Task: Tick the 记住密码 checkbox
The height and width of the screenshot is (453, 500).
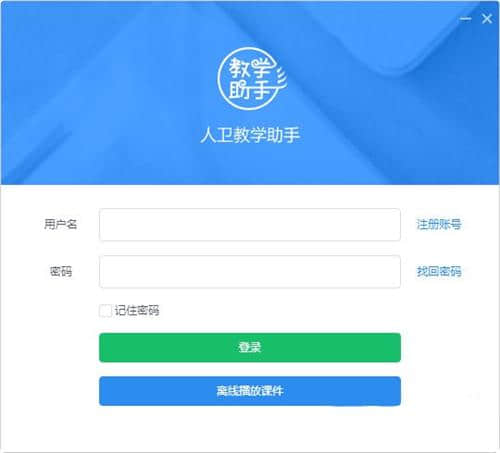Action: pyautogui.click(x=105, y=311)
